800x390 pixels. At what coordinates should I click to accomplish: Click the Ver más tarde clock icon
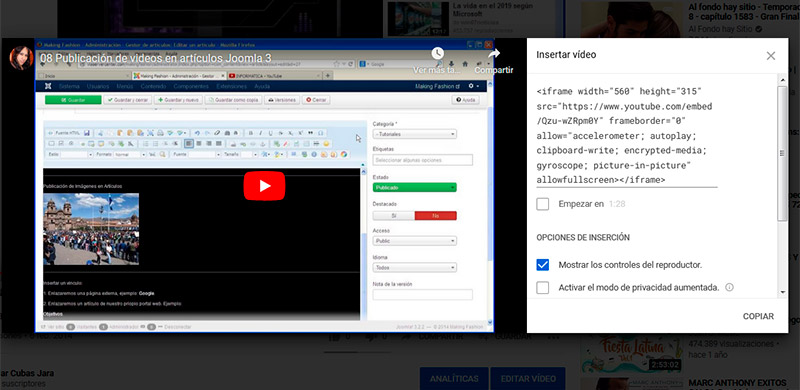[x=437, y=53]
